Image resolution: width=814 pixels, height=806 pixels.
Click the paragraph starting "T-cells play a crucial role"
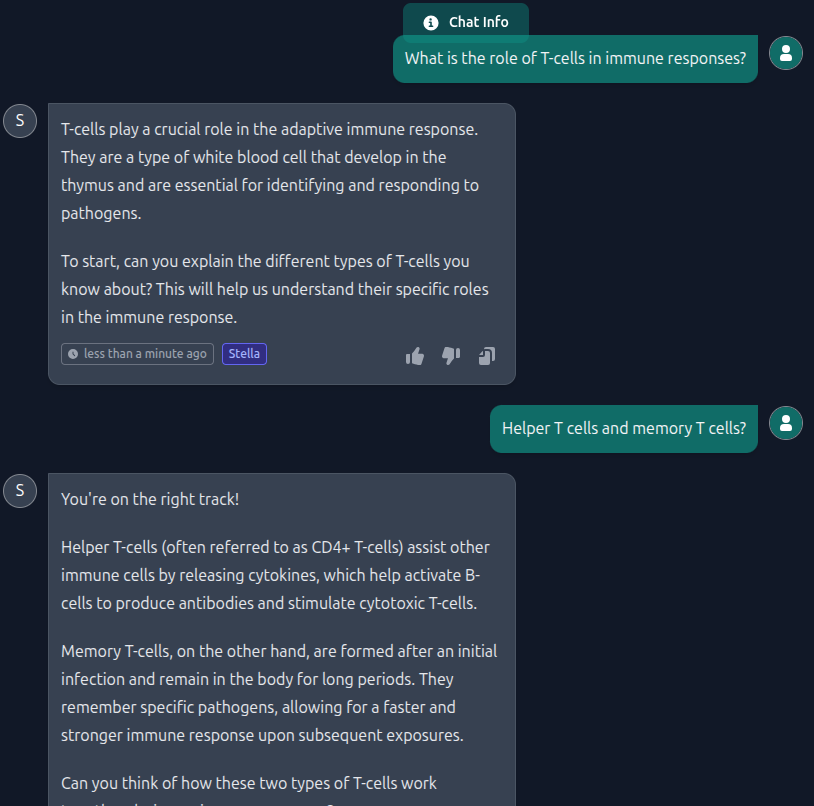pyautogui.click(x=270, y=171)
